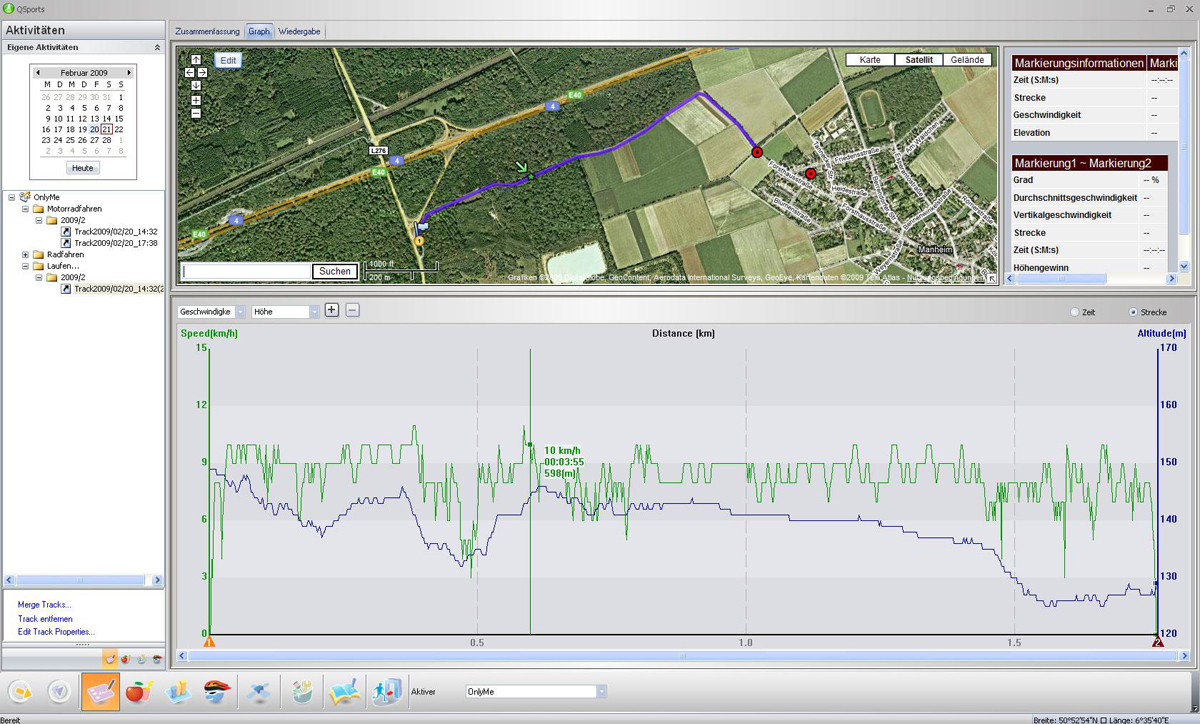Click the map search input field
Screen dimensions: 1200x724
(247, 271)
